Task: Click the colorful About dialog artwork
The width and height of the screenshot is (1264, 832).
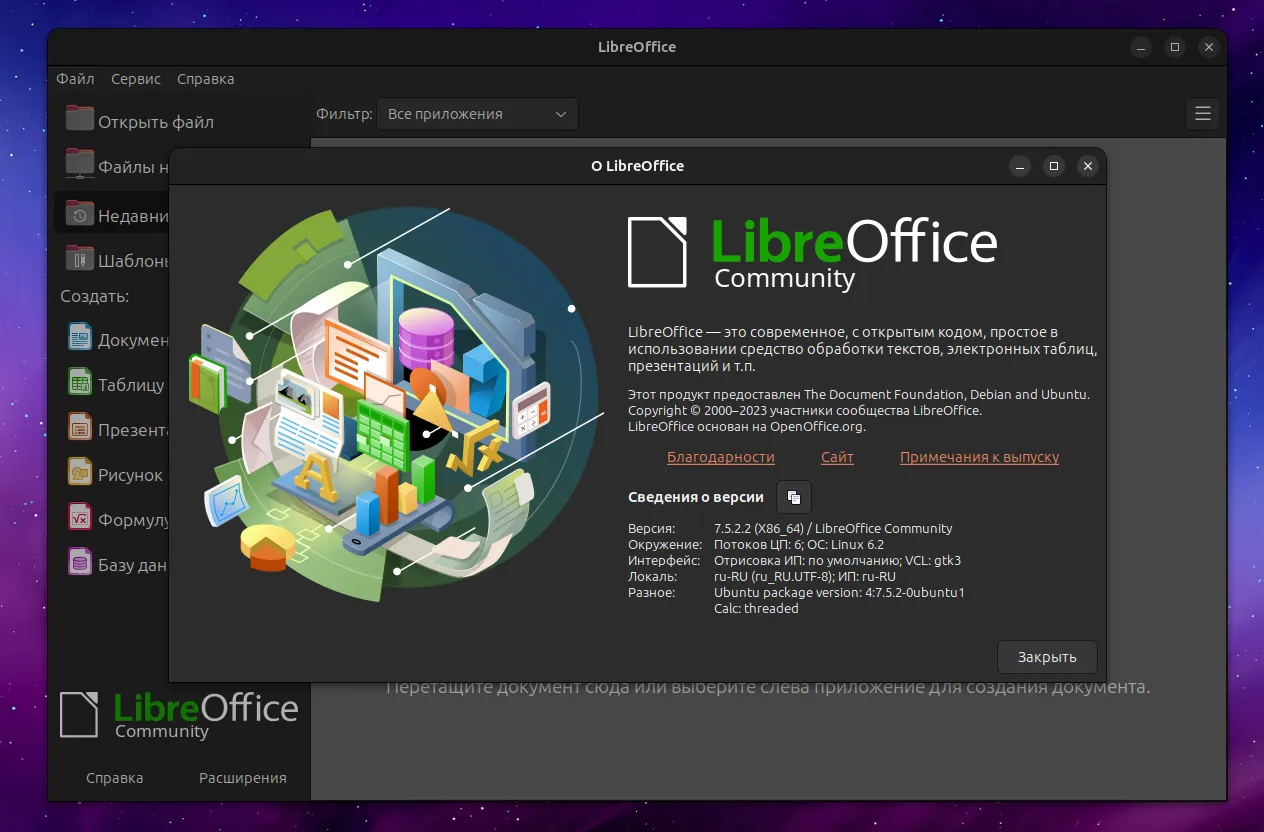Action: 395,404
